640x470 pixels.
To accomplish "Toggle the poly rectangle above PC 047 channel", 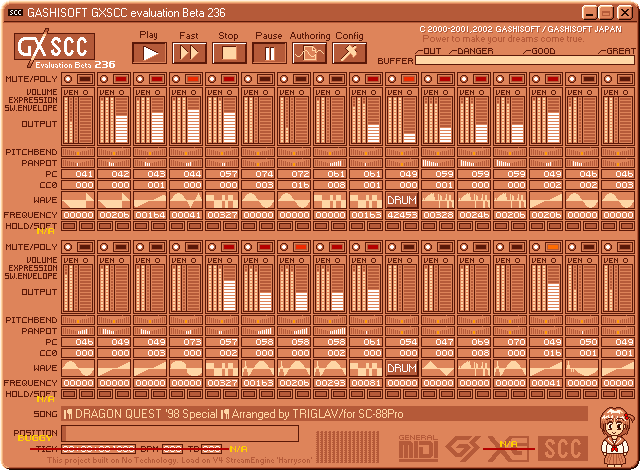I will (444, 247).
